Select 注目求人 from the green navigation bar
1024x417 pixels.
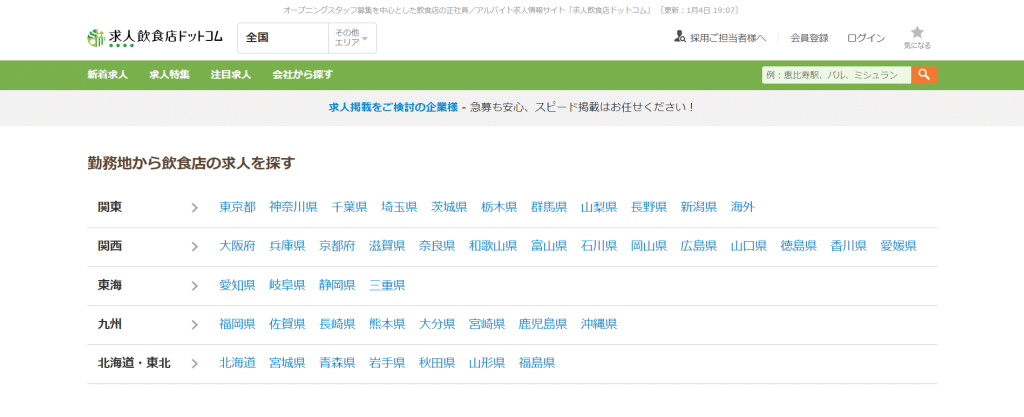(x=230, y=75)
